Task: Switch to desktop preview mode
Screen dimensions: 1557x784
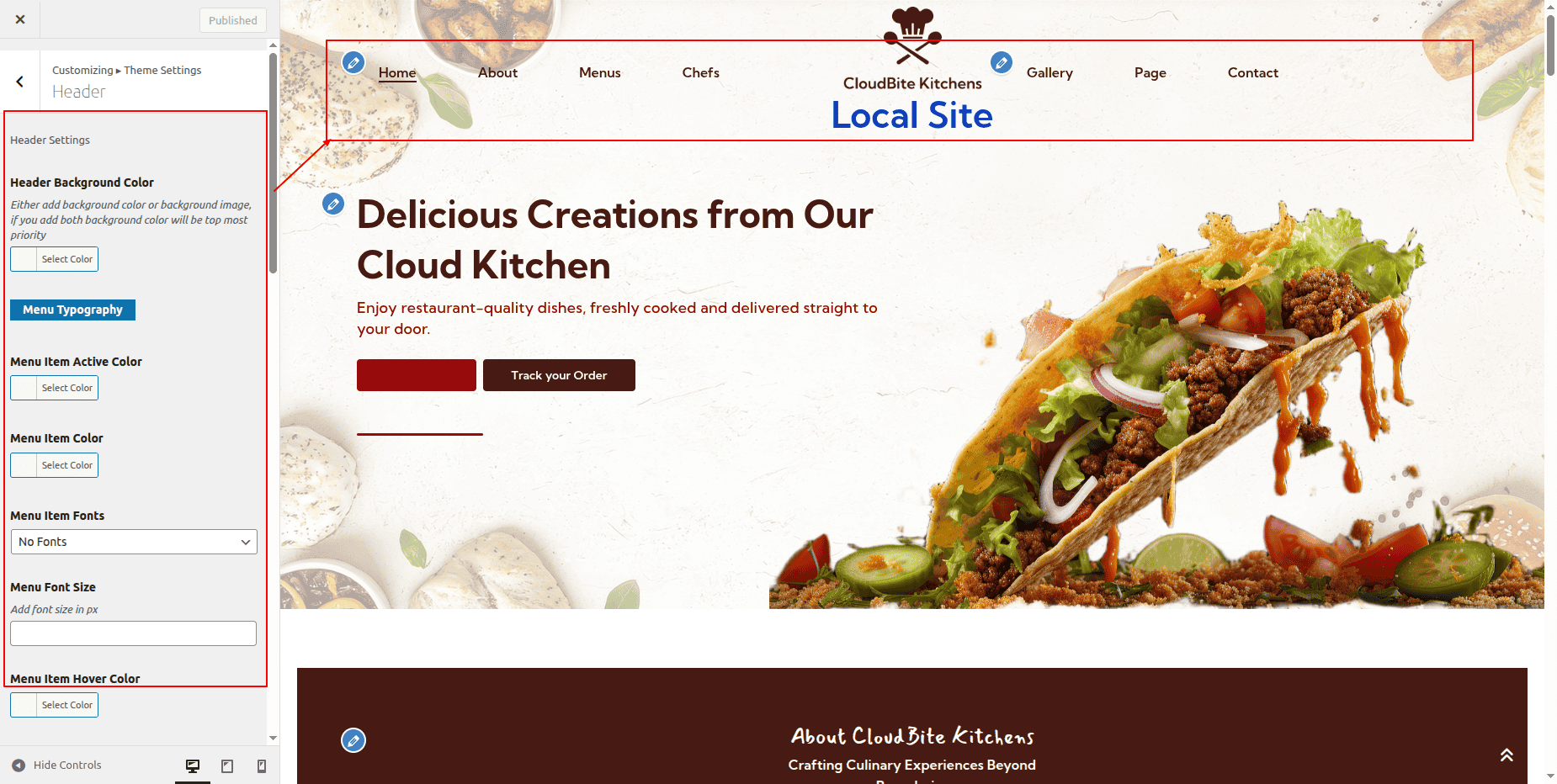Action: 193,765
